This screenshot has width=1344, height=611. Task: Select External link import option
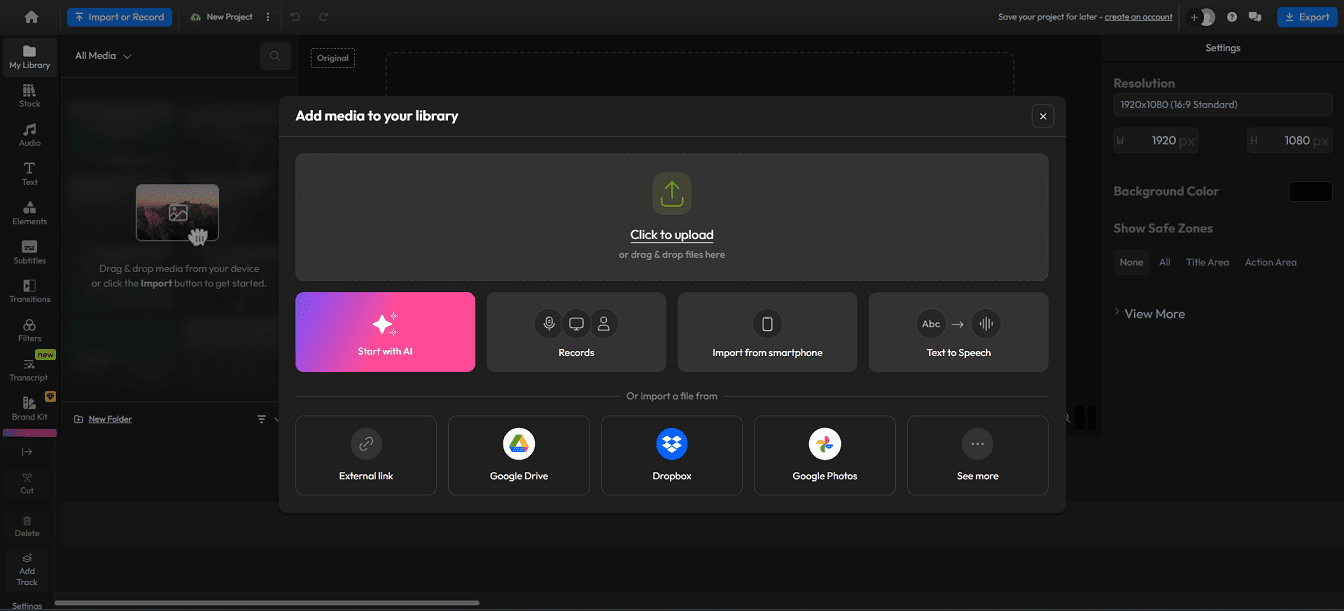click(x=366, y=455)
